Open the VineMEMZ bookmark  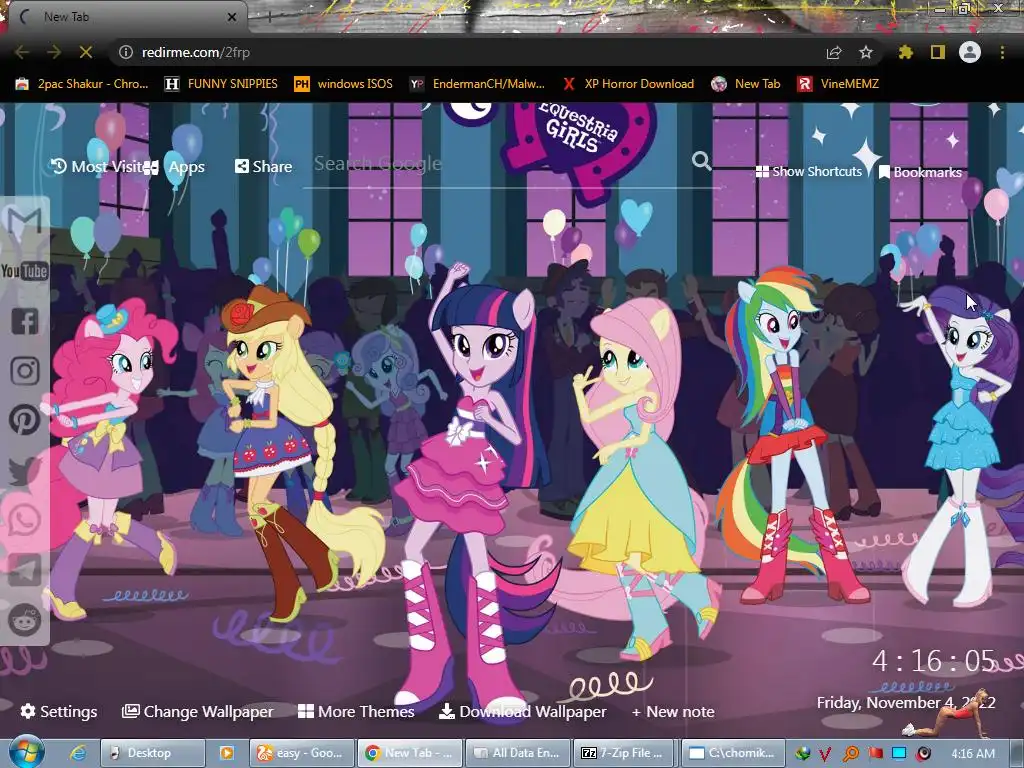tap(839, 84)
